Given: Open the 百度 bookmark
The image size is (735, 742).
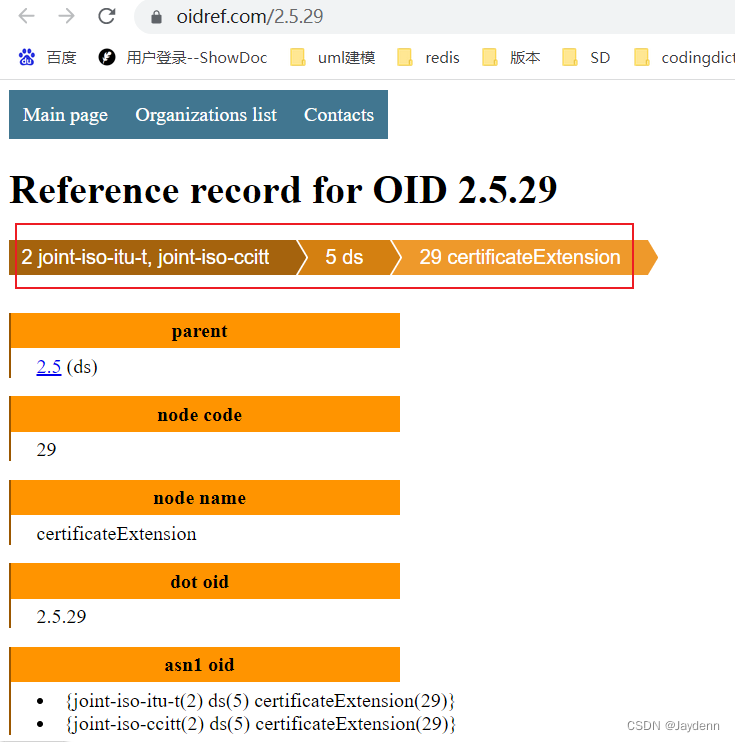Looking at the screenshot, I should point(47,58).
